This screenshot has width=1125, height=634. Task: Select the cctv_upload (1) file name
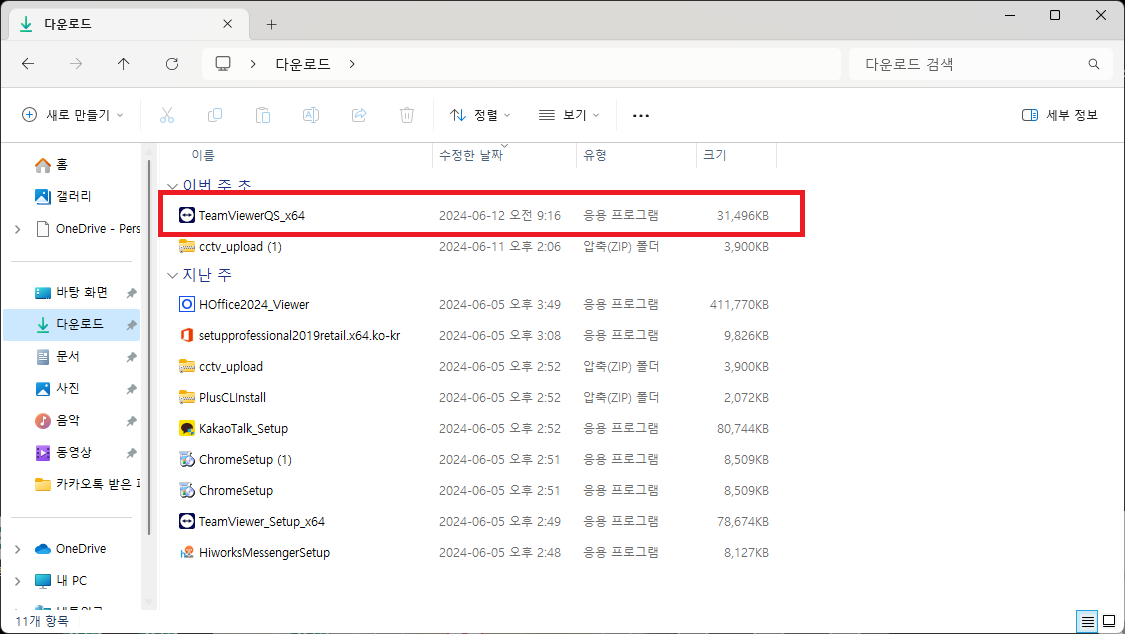[x=240, y=247]
